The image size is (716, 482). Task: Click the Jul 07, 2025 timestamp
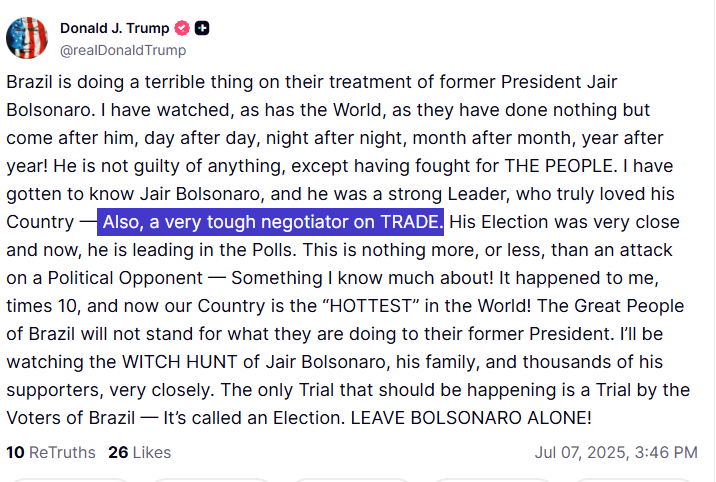(x=615, y=452)
